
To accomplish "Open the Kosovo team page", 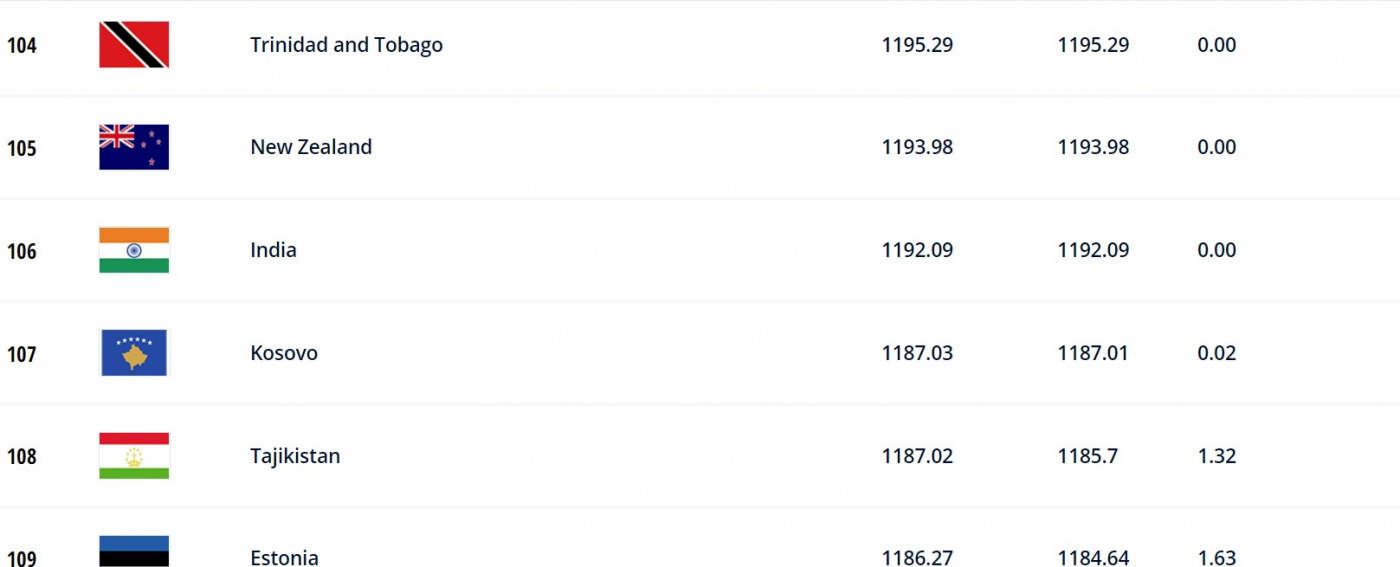I will click(284, 353).
